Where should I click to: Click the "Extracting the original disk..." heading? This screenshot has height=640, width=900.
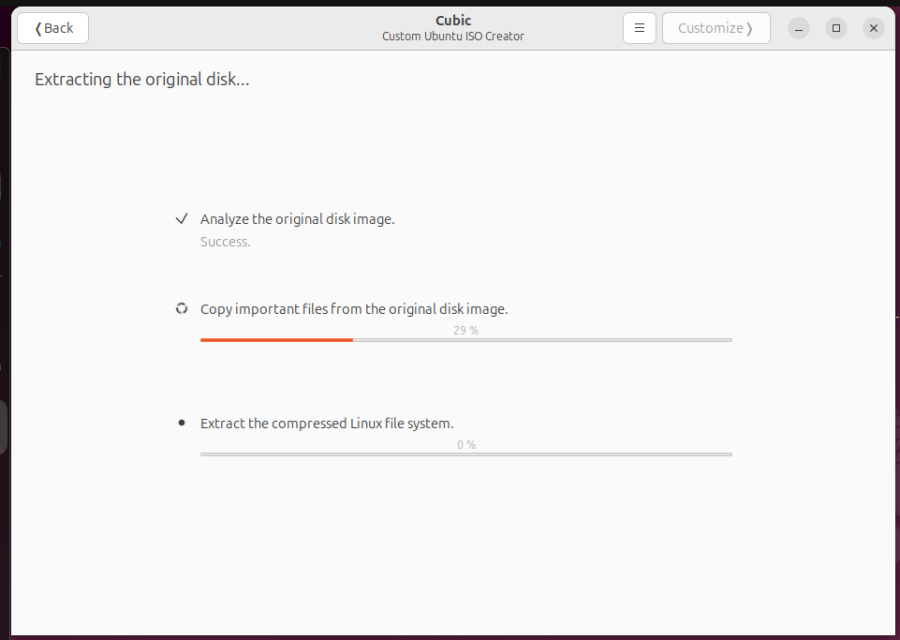pos(142,79)
